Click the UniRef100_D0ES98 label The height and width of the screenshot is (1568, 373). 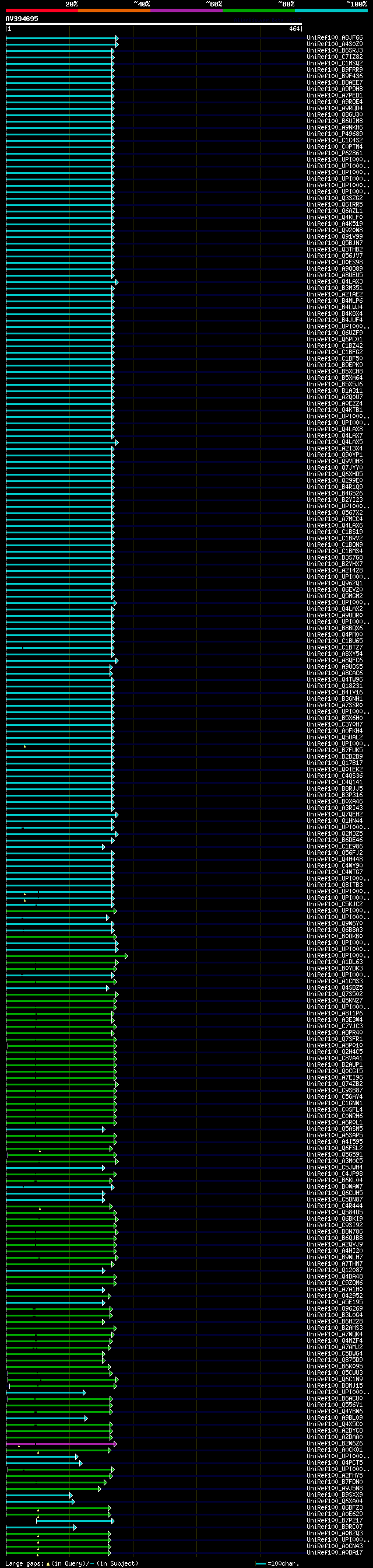335,262
